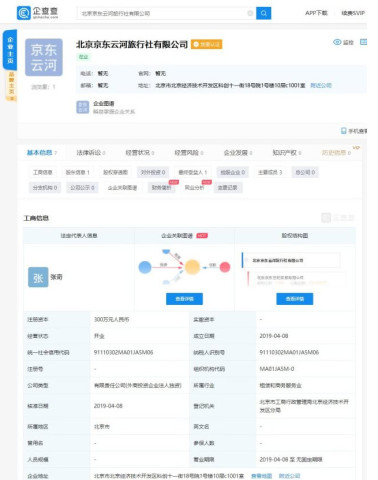Open 同业分析 with the HOT badge

(195, 188)
